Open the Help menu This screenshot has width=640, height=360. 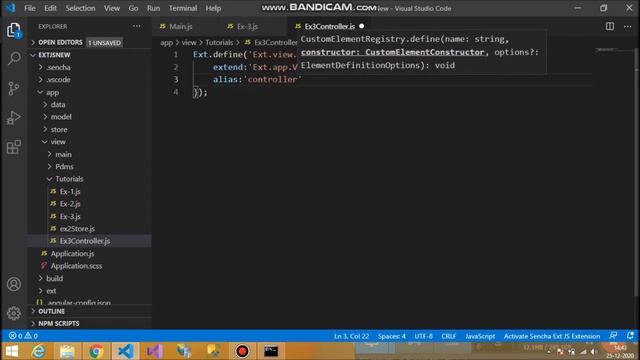point(213,8)
